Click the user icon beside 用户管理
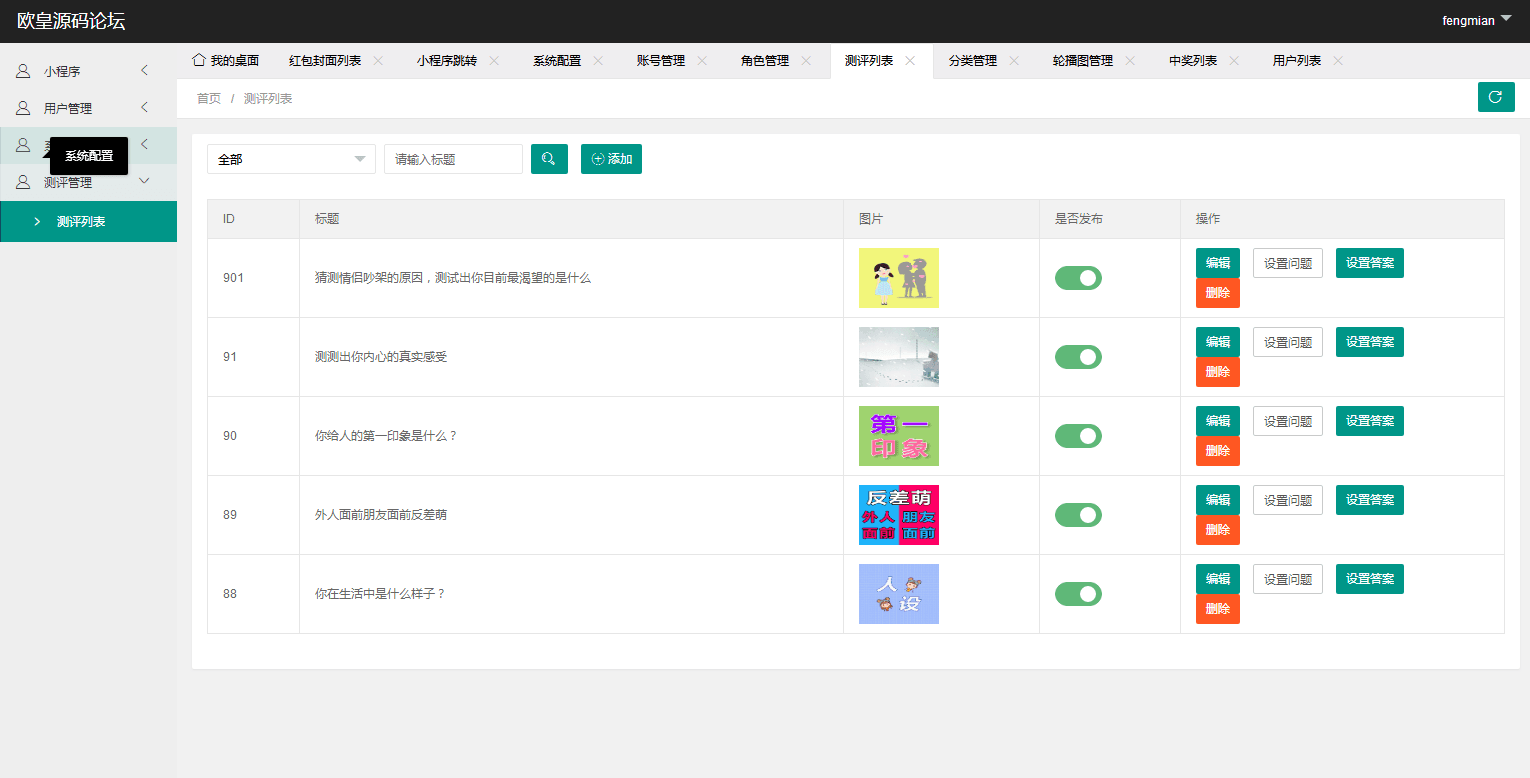The width and height of the screenshot is (1530, 778). (23, 108)
